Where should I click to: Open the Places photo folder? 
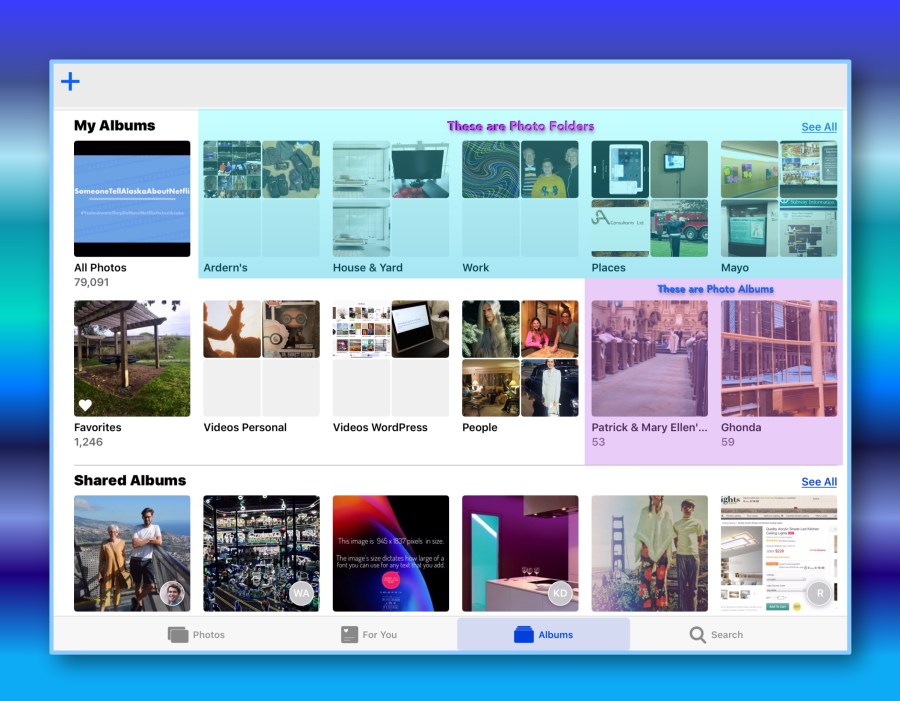click(649, 199)
